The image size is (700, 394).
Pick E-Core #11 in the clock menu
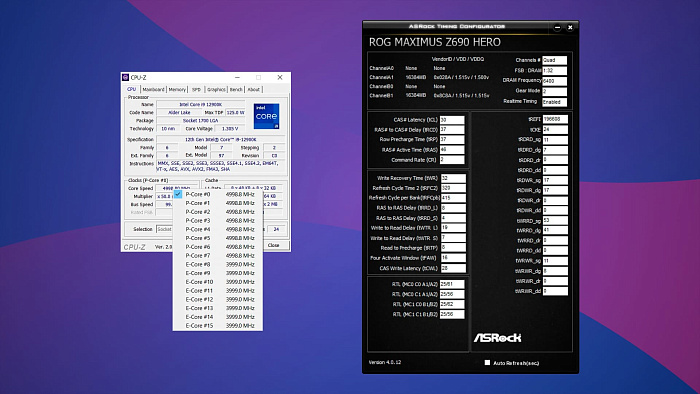click(x=218, y=290)
